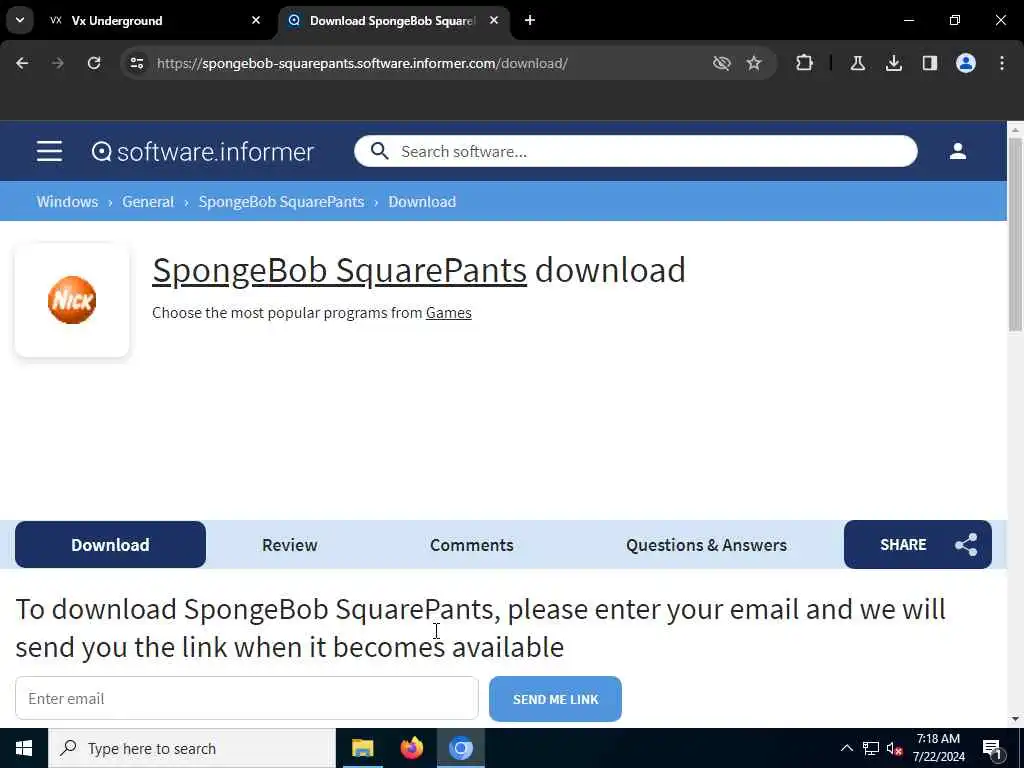The height and width of the screenshot is (768, 1024).
Task: Open the user account icon in site header
Action: click(957, 152)
